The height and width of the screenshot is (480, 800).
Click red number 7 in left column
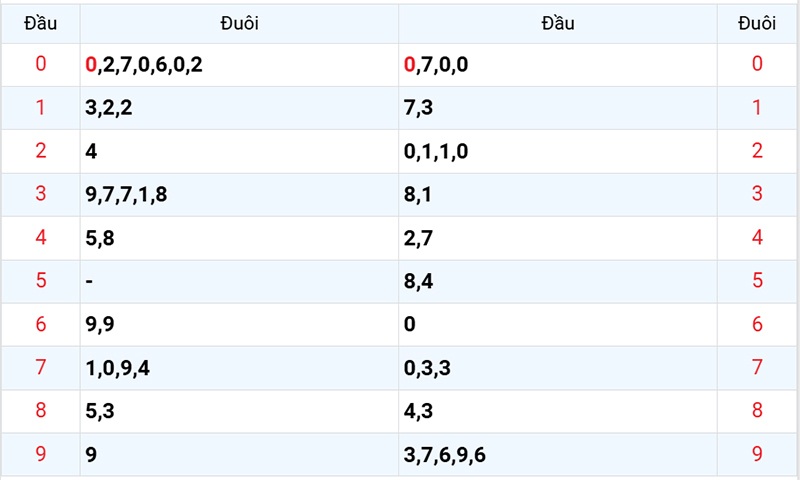(41, 367)
